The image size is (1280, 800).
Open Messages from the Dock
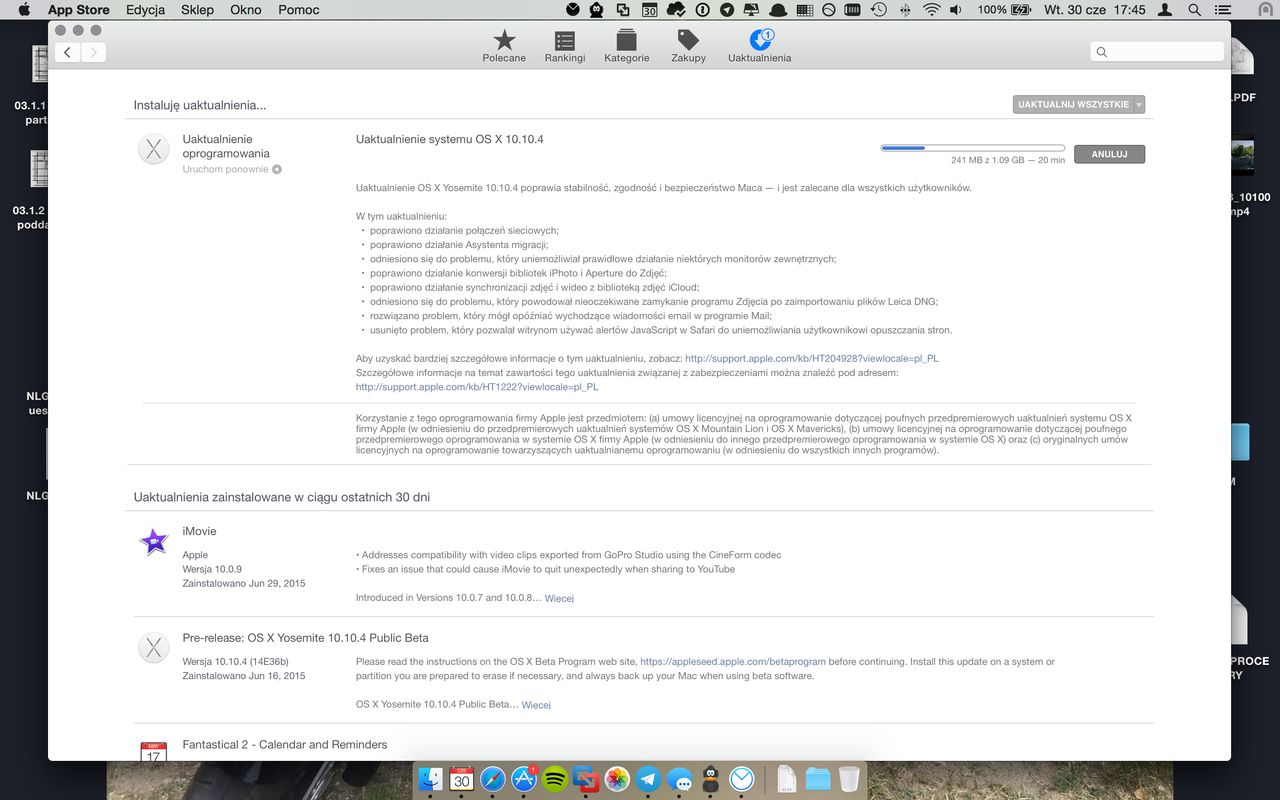point(679,779)
